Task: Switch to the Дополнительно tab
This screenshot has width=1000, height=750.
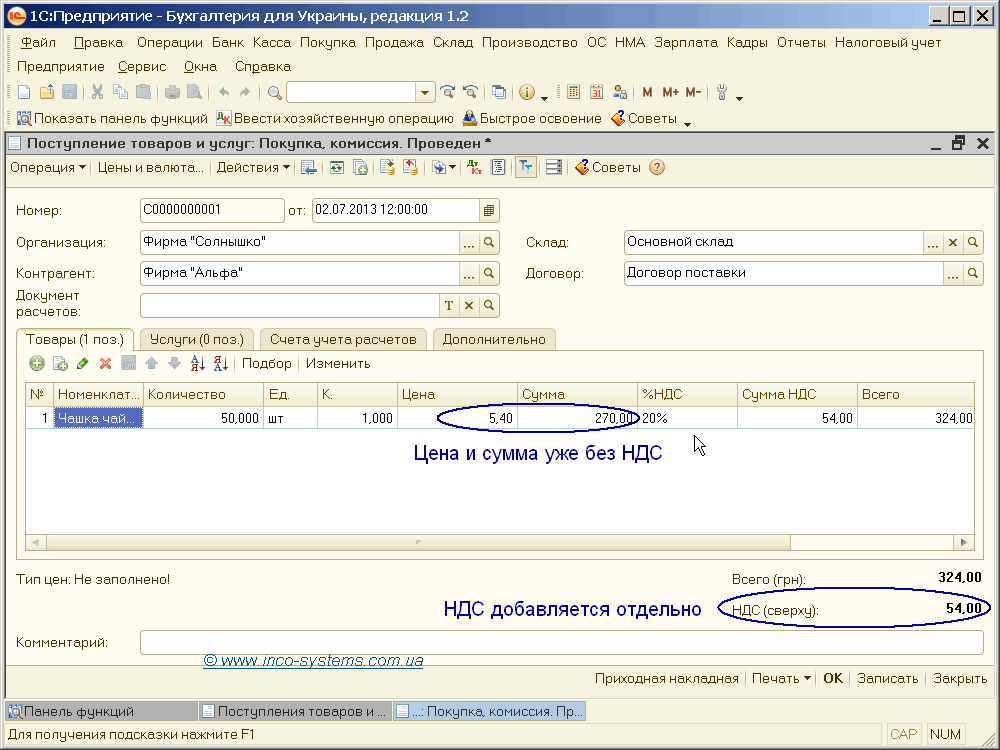Action: point(494,339)
